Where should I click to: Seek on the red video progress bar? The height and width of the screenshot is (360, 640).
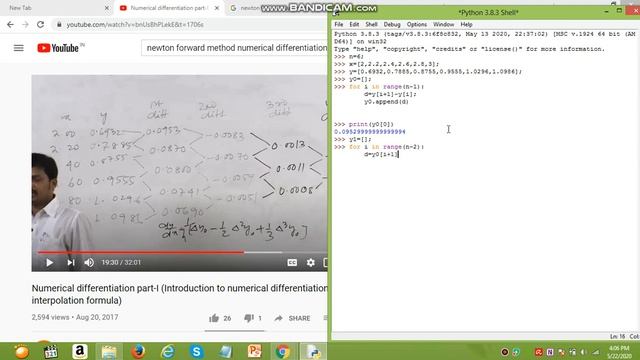[x=141, y=252]
